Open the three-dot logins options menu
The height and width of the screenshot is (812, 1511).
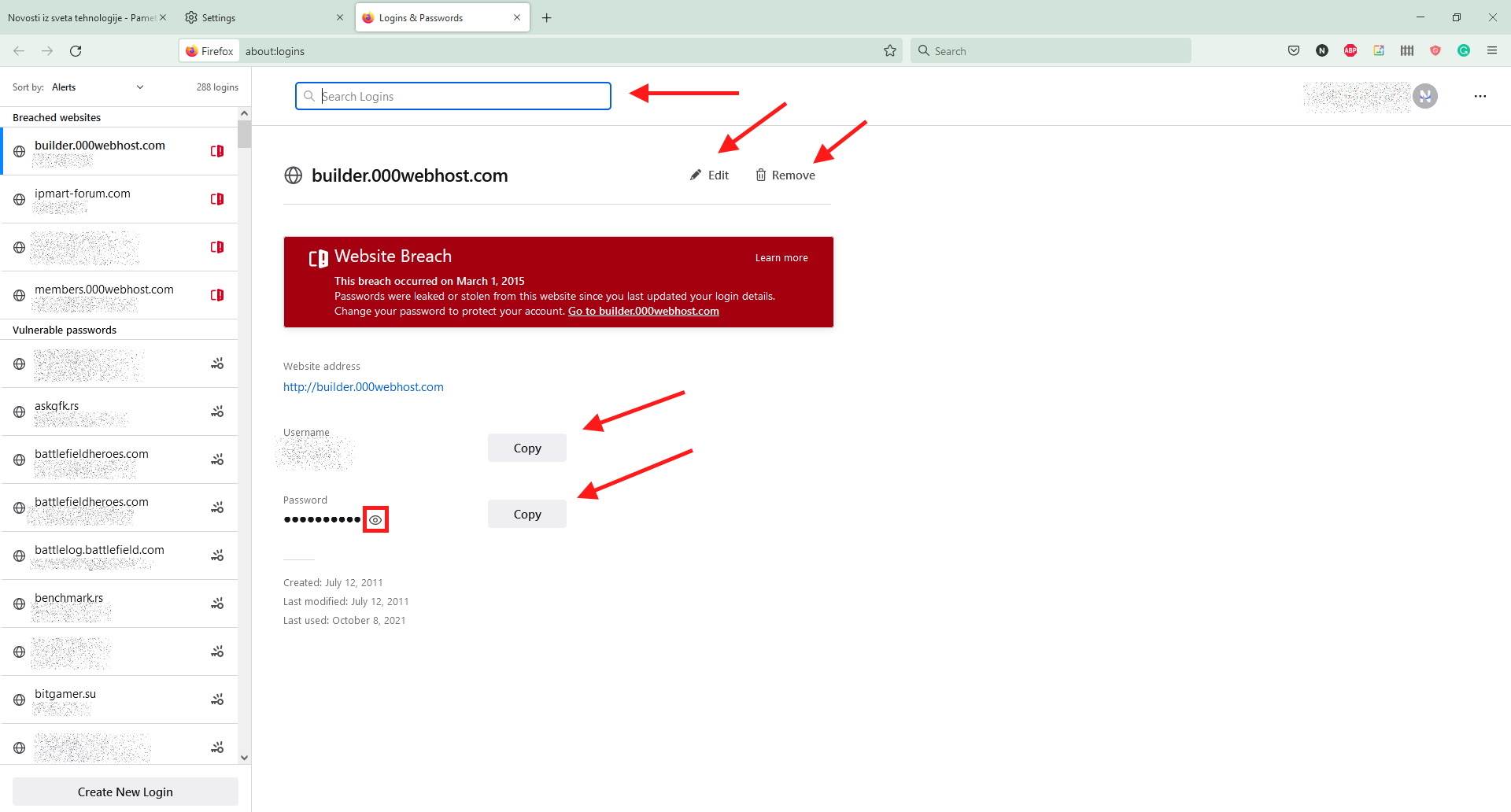pyautogui.click(x=1480, y=96)
